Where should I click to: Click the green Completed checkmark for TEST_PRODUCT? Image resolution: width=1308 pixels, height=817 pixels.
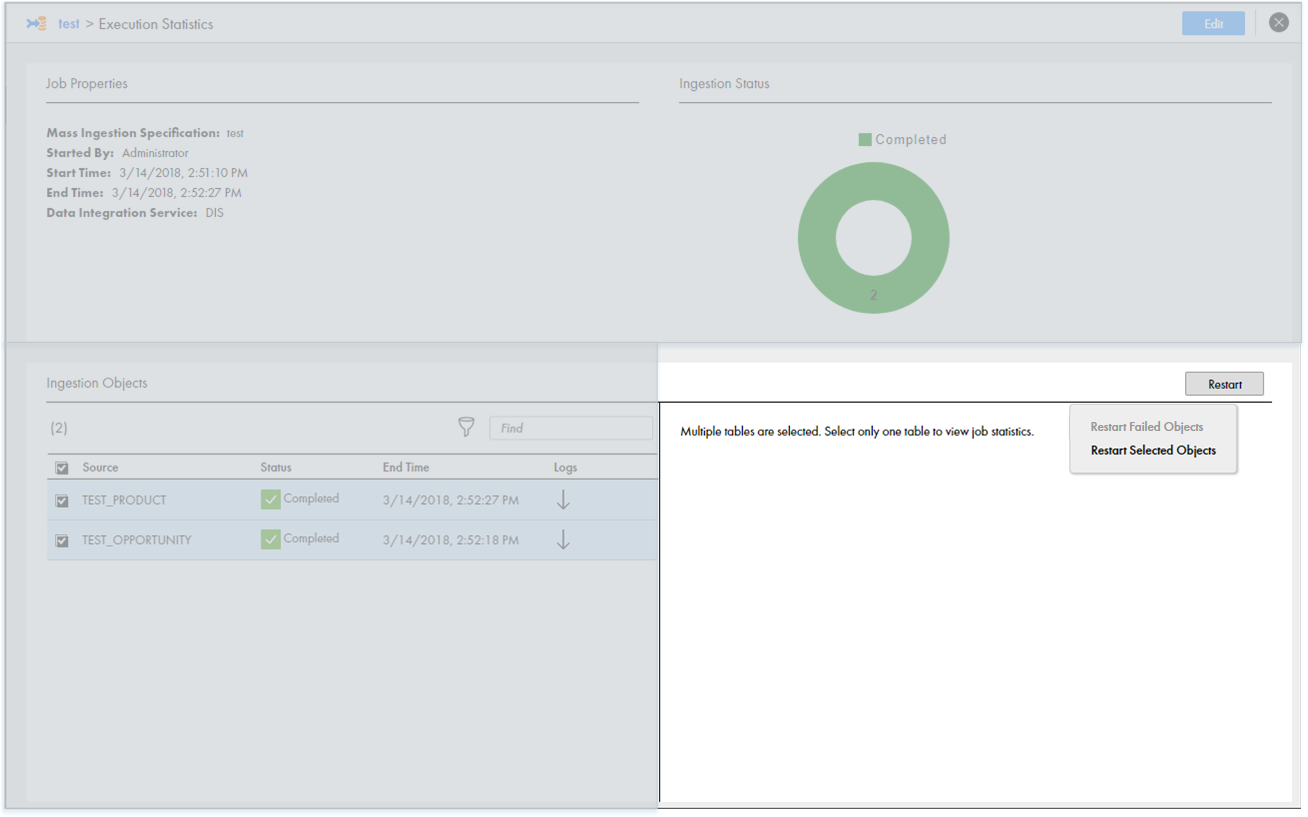(x=270, y=500)
